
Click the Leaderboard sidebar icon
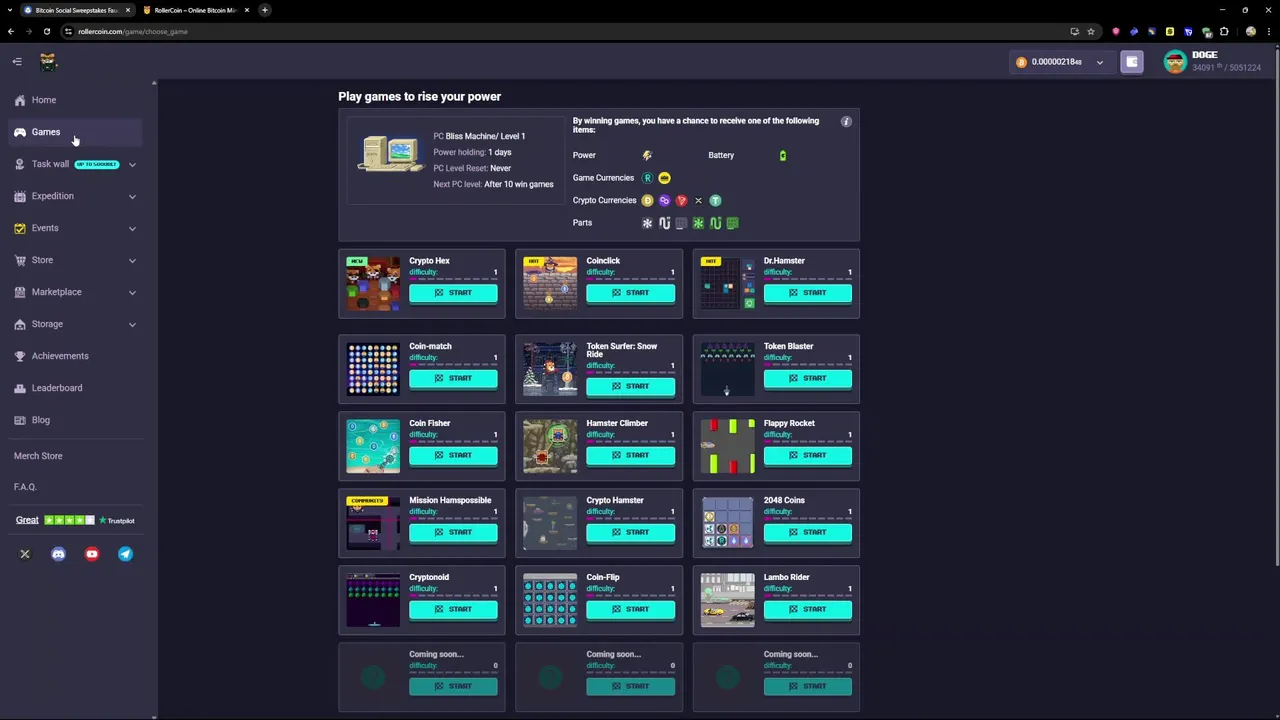pyautogui.click(x=20, y=388)
